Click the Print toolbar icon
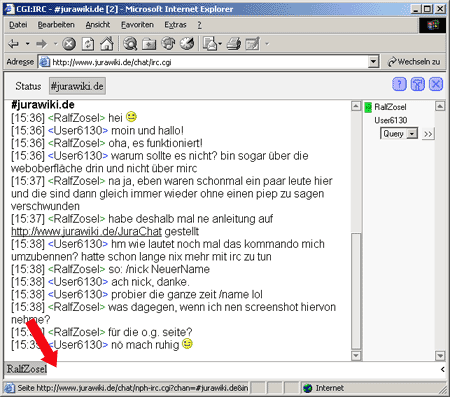This screenshot has height=397, width=450. click(x=234, y=44)
